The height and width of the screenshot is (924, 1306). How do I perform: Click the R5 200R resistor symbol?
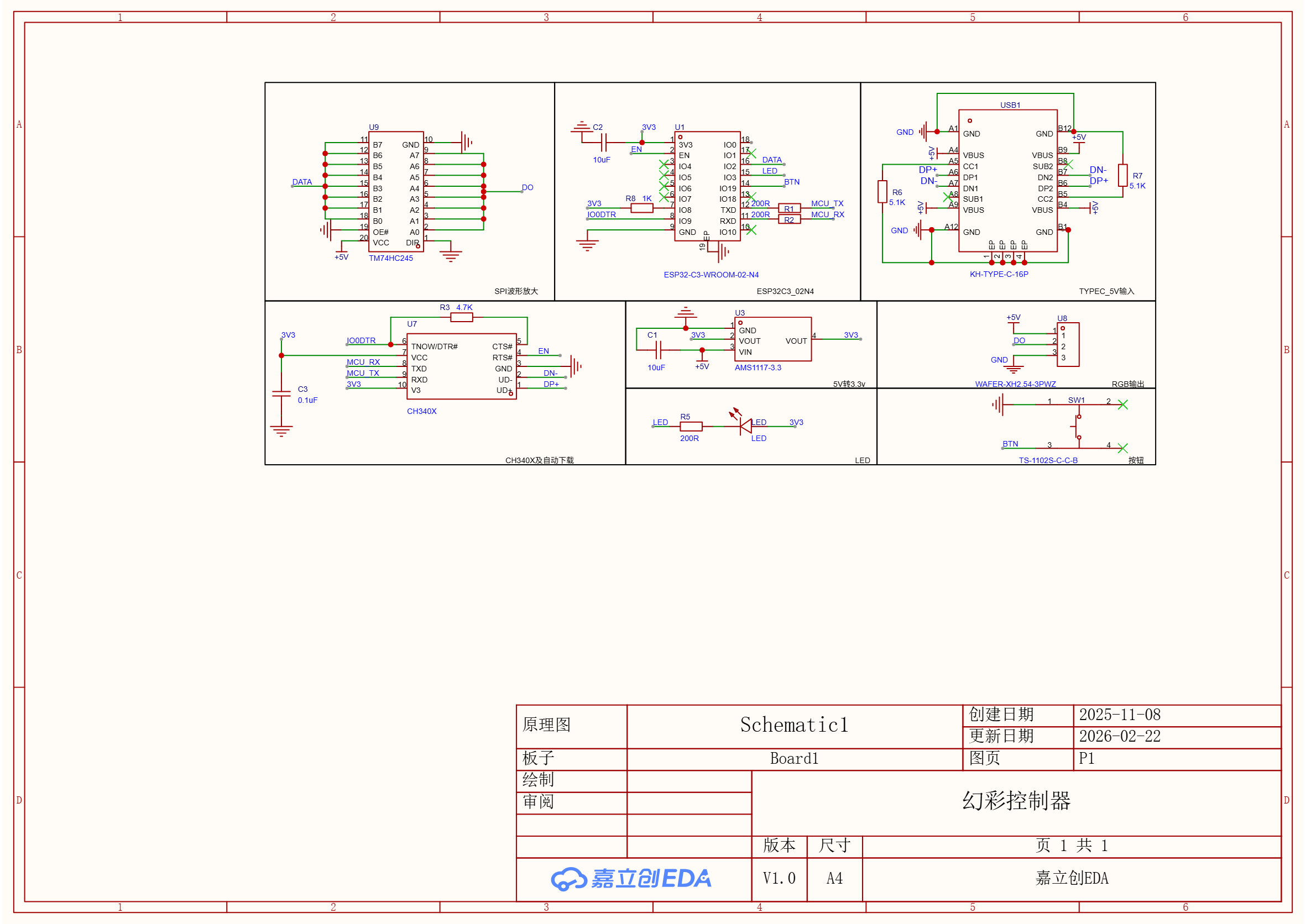tap(691, 426)
